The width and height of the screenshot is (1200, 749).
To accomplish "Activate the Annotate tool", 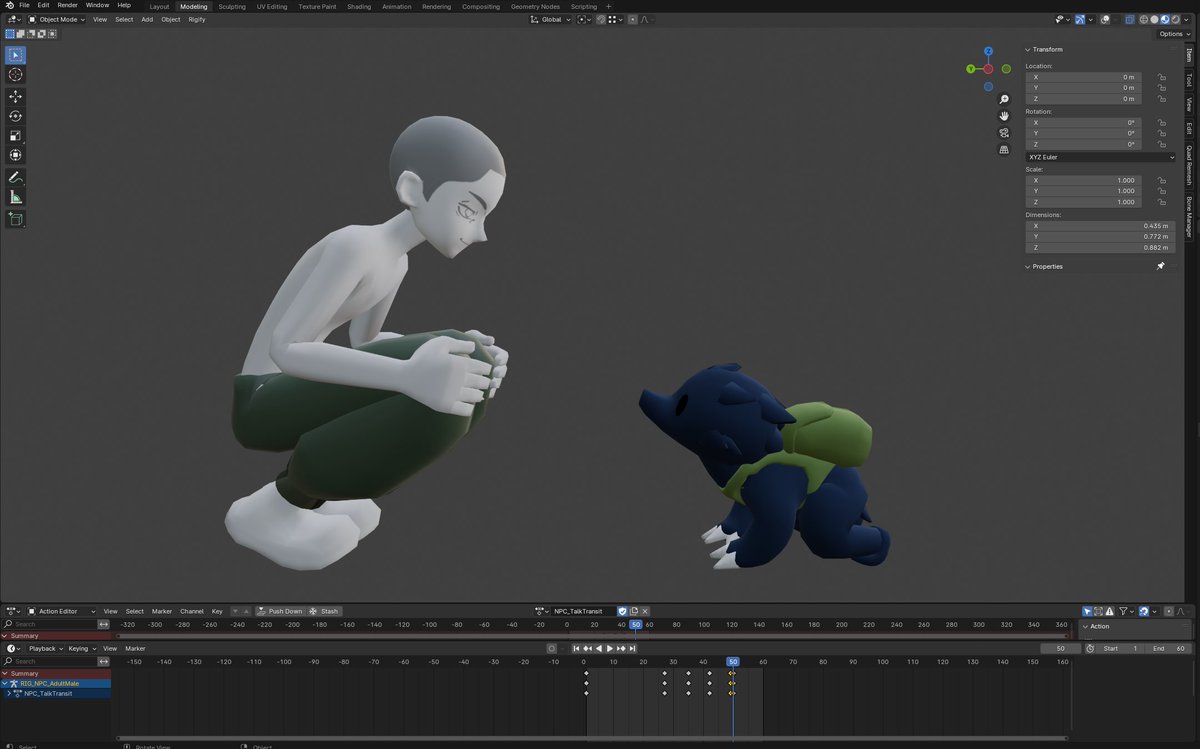I will pos(15,177).
